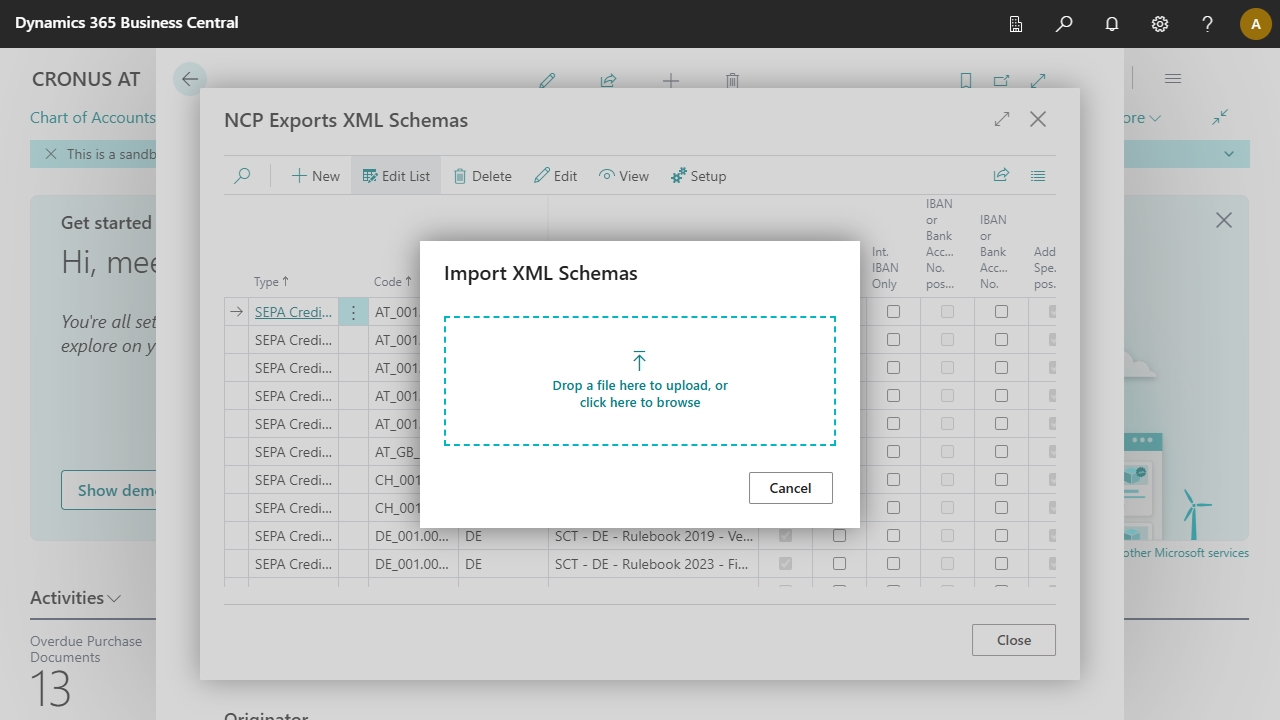
Task: Toggle IBAN or Bank Acc. No. checkbox in first row
Action: (1001, 312)
